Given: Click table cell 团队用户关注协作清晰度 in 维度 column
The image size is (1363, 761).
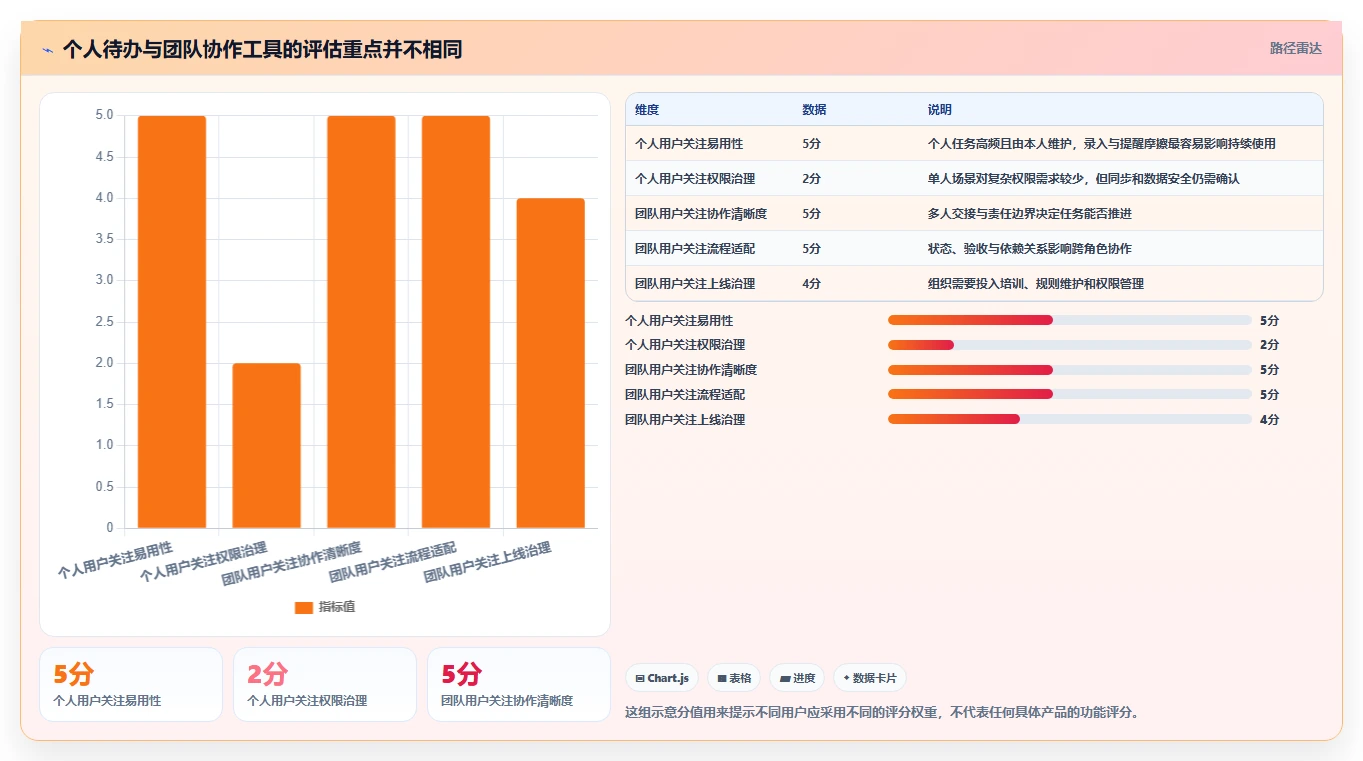Looking at the screenshot, I should 701,214.
